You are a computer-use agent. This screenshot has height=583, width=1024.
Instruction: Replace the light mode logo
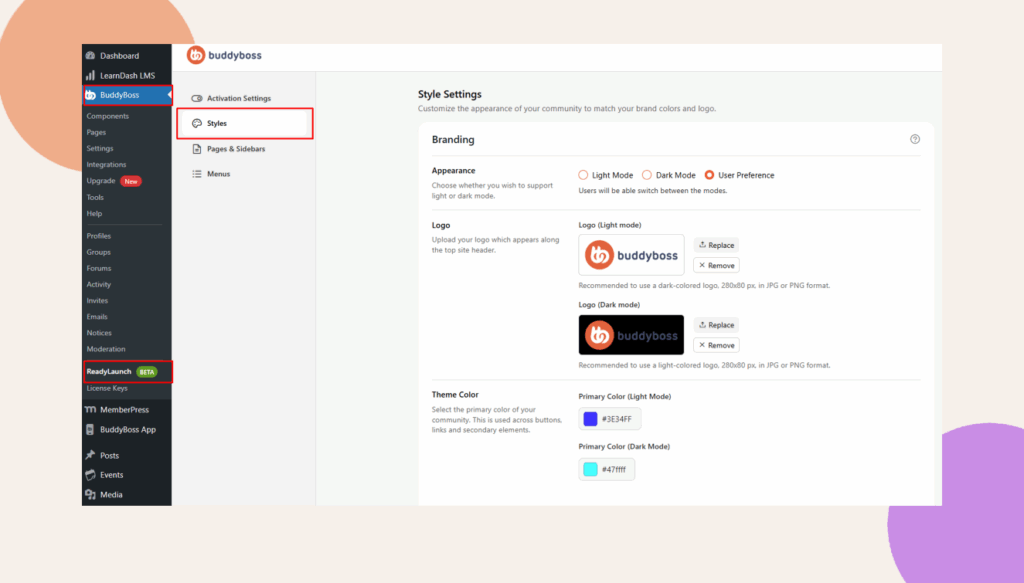click(716, 245)
